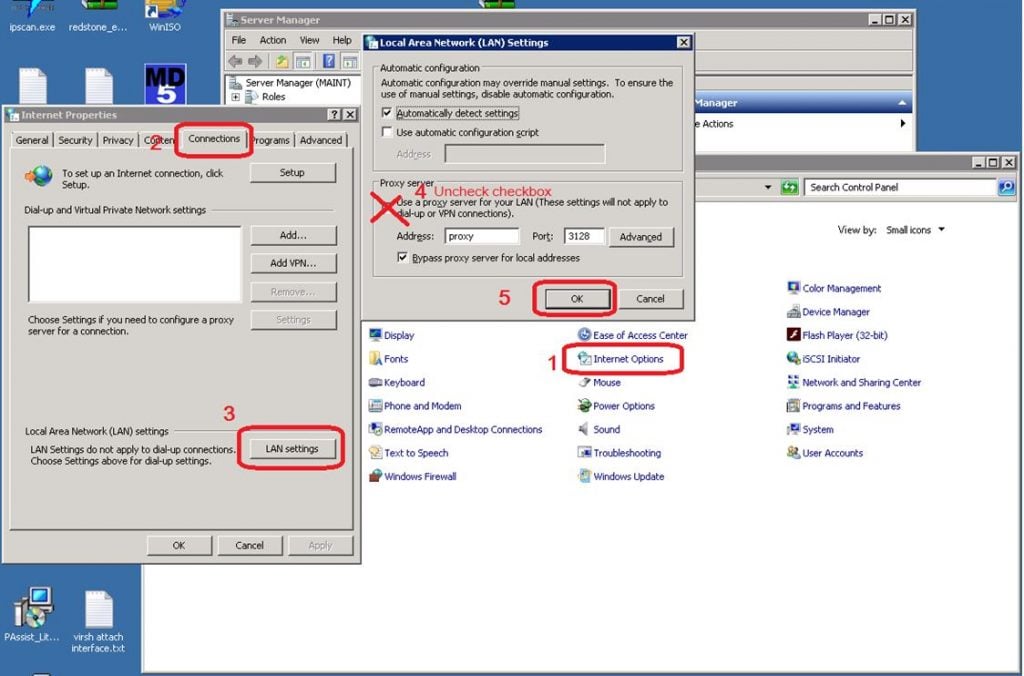The height and width of the screenshot is (676, 1024).
Task: Open the User Accounts icon
Action: (793, 453)
